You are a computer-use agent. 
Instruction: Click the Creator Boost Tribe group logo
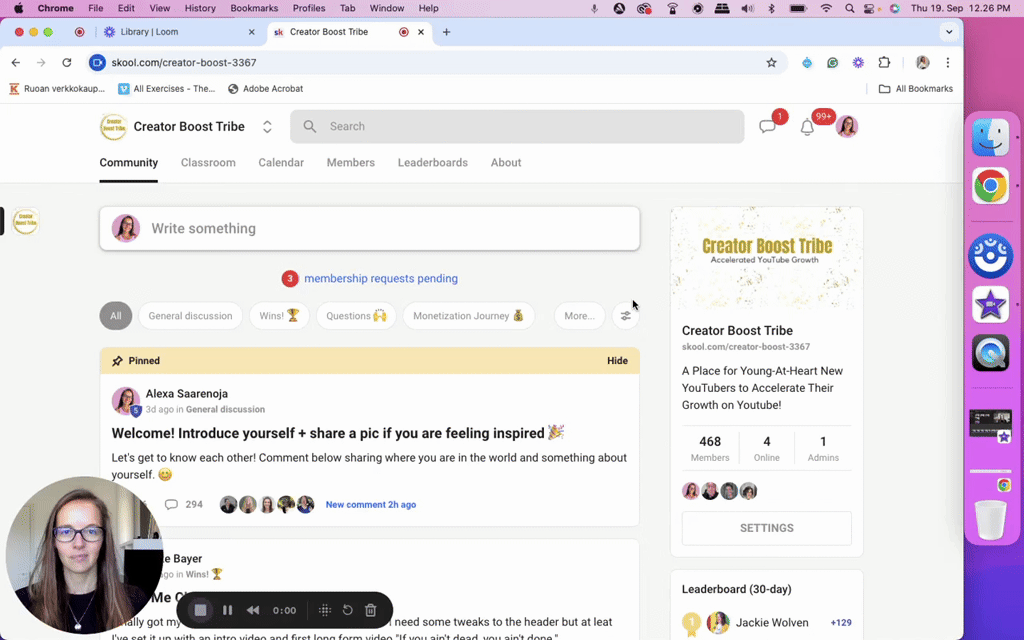[x=113, y=127]
